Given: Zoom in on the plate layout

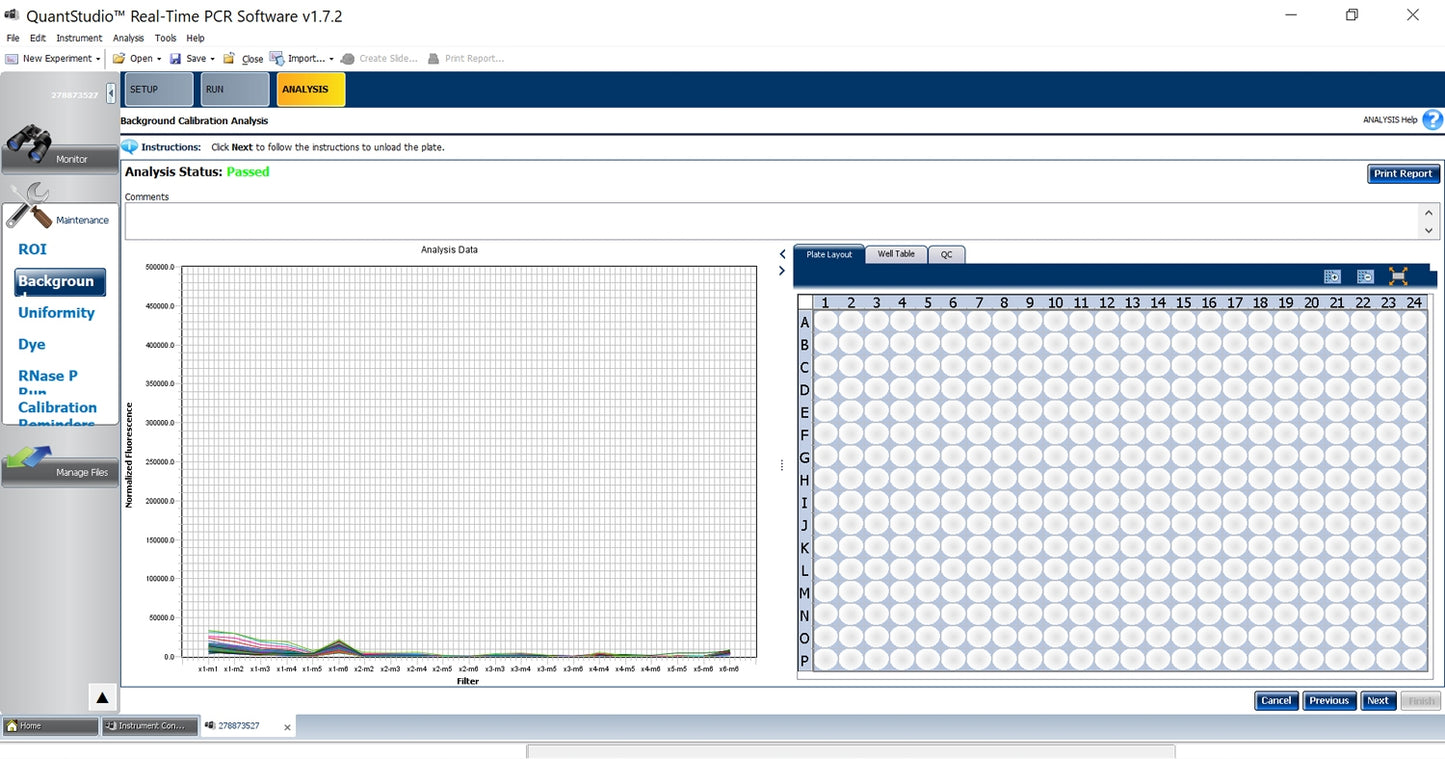Looking at the screenshot, I should pos(1332,277).
